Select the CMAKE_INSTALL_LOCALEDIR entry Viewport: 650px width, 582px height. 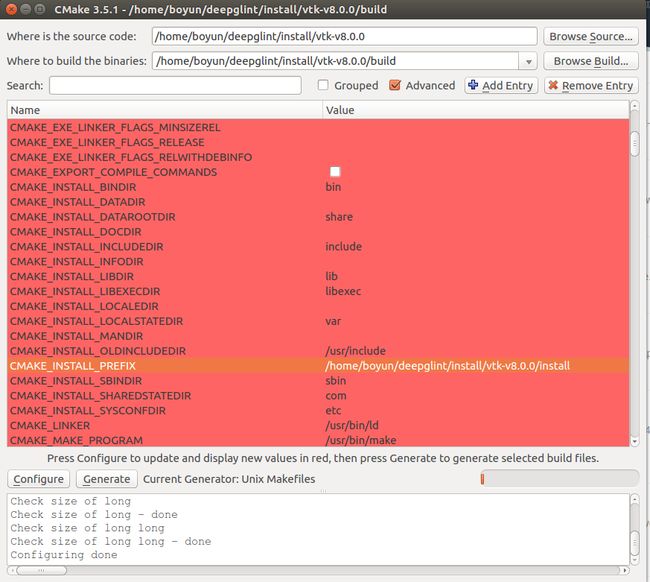(84, 306)
